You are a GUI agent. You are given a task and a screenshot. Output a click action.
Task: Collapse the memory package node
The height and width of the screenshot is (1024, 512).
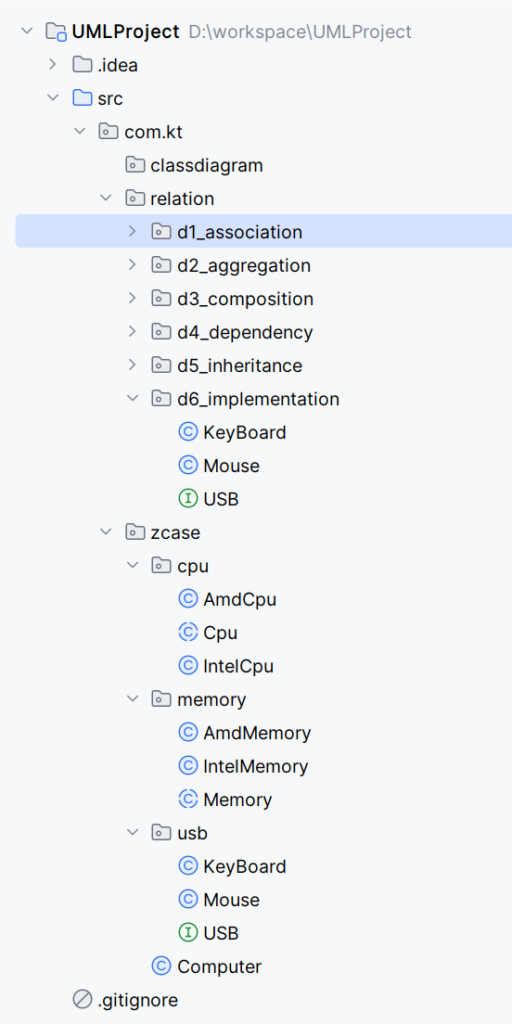[x=133, y=699]
